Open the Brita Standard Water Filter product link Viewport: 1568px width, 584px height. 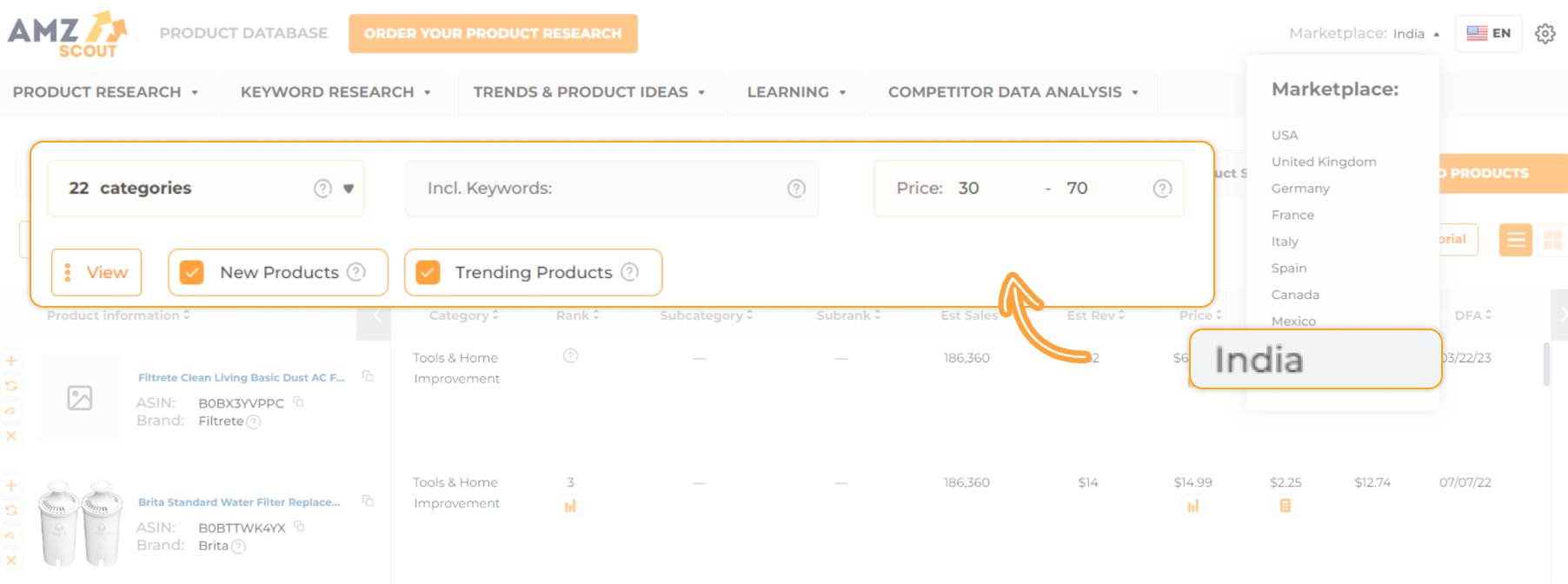(x=239, y=501)
